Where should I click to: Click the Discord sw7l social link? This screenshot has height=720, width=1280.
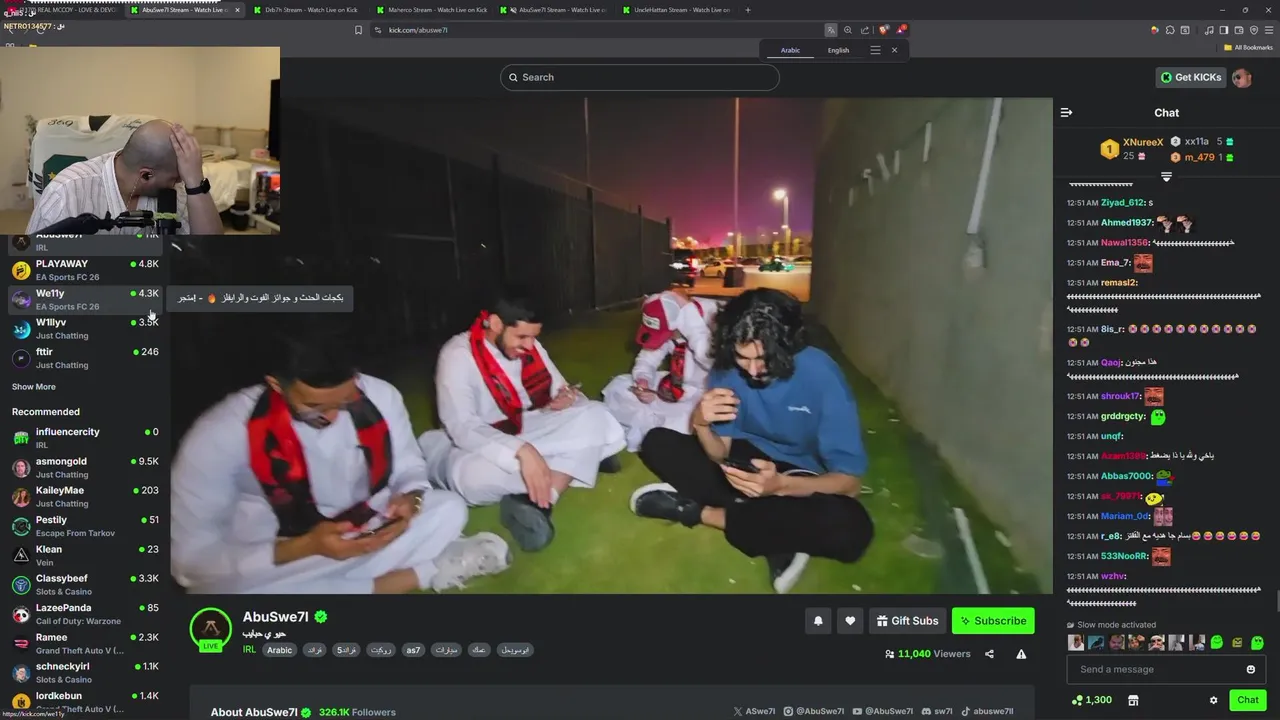pyautogui.click(x=937, y=712)
